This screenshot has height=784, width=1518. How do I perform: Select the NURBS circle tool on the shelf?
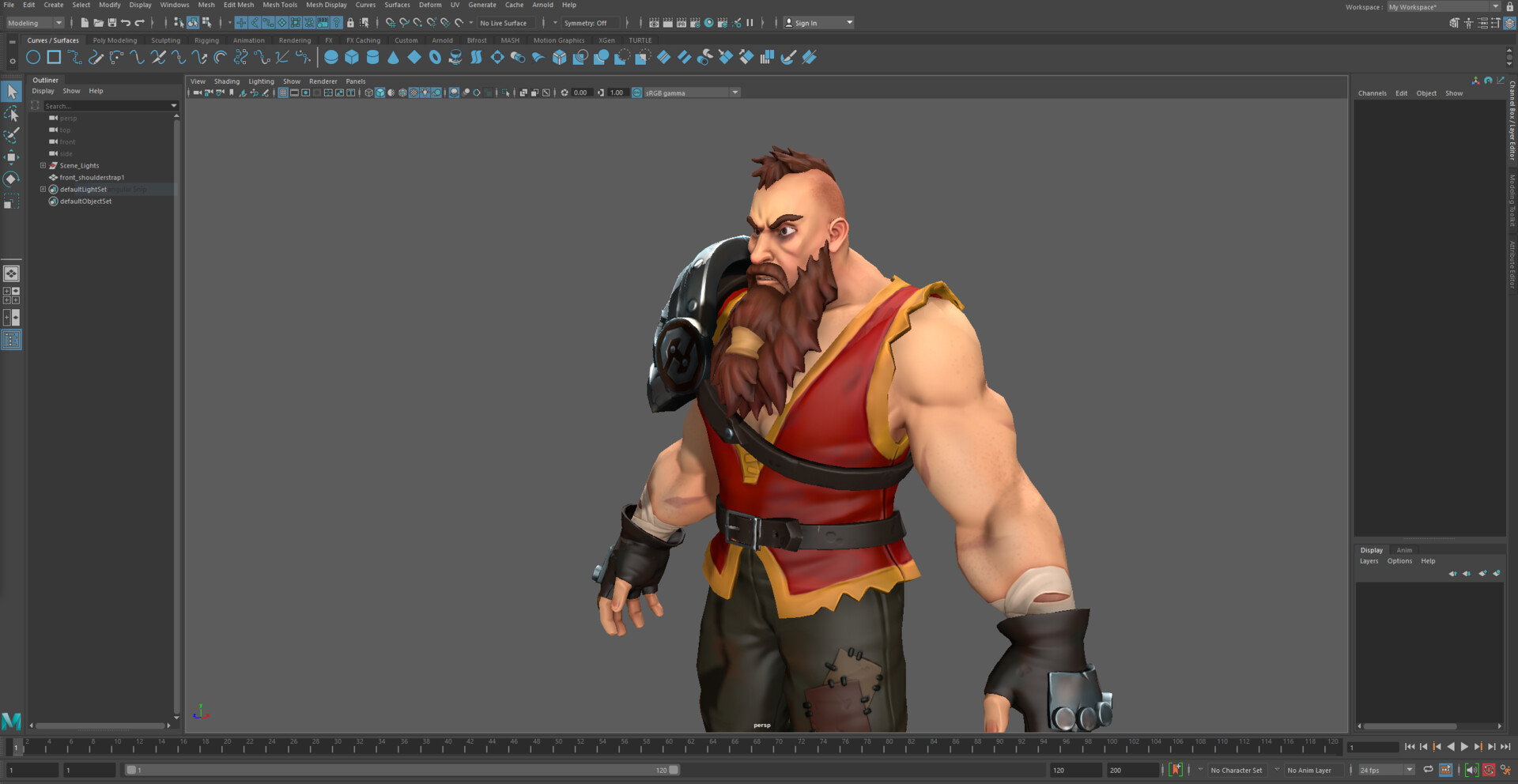click(33, 56)
